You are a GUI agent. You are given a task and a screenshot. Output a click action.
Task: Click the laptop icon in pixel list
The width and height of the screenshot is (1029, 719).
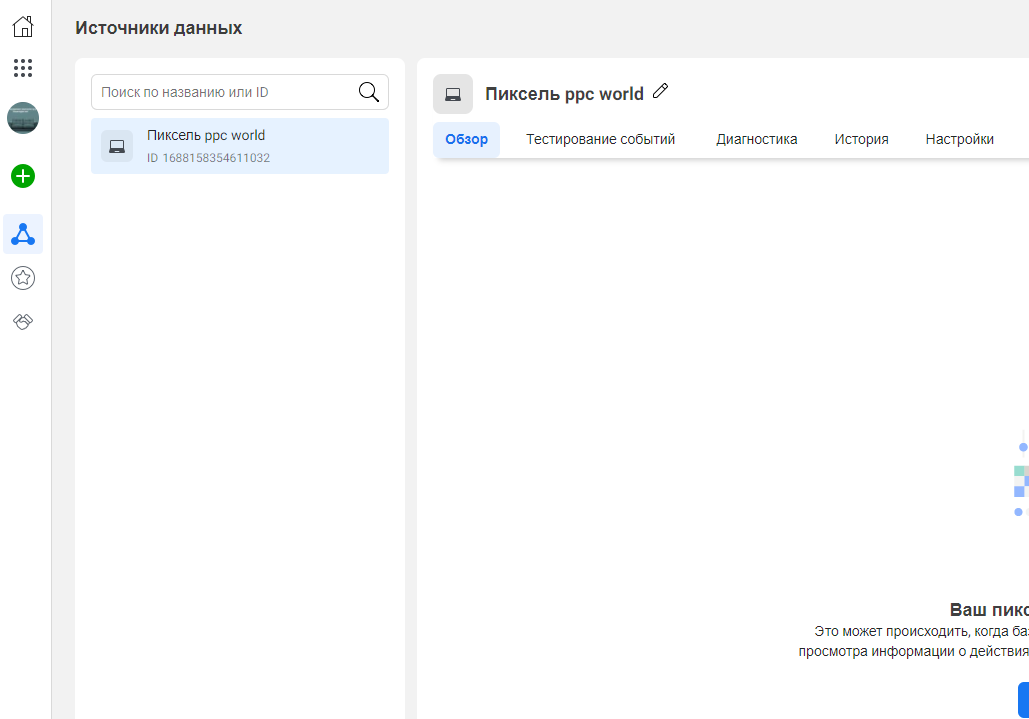coord(117,146)
